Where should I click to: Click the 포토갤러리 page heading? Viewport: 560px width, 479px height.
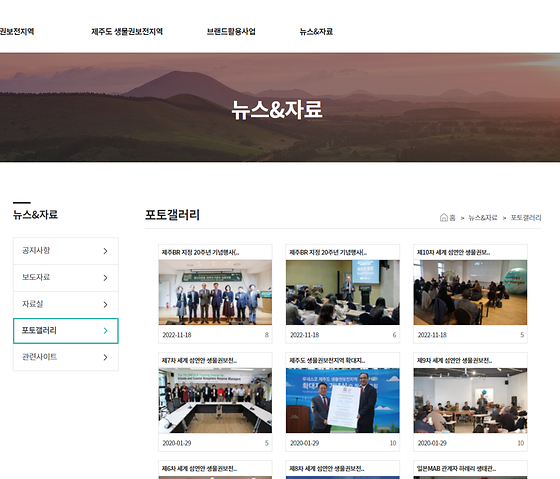[172, 215]
